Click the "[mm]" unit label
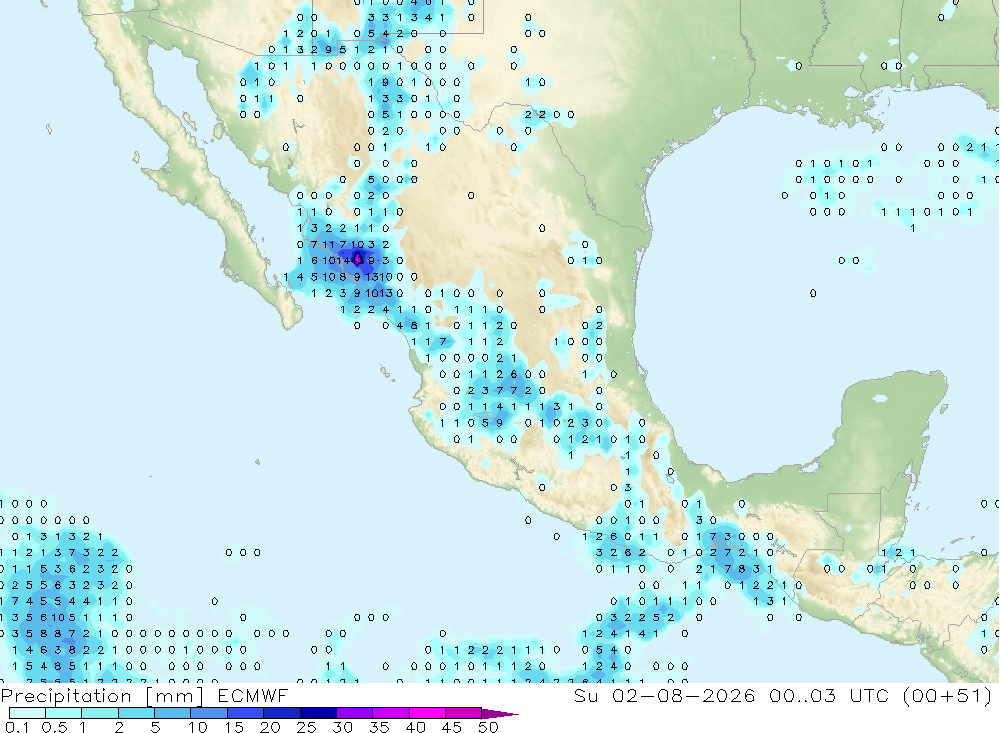This screenshot has height=733, width=1000. 174,696
